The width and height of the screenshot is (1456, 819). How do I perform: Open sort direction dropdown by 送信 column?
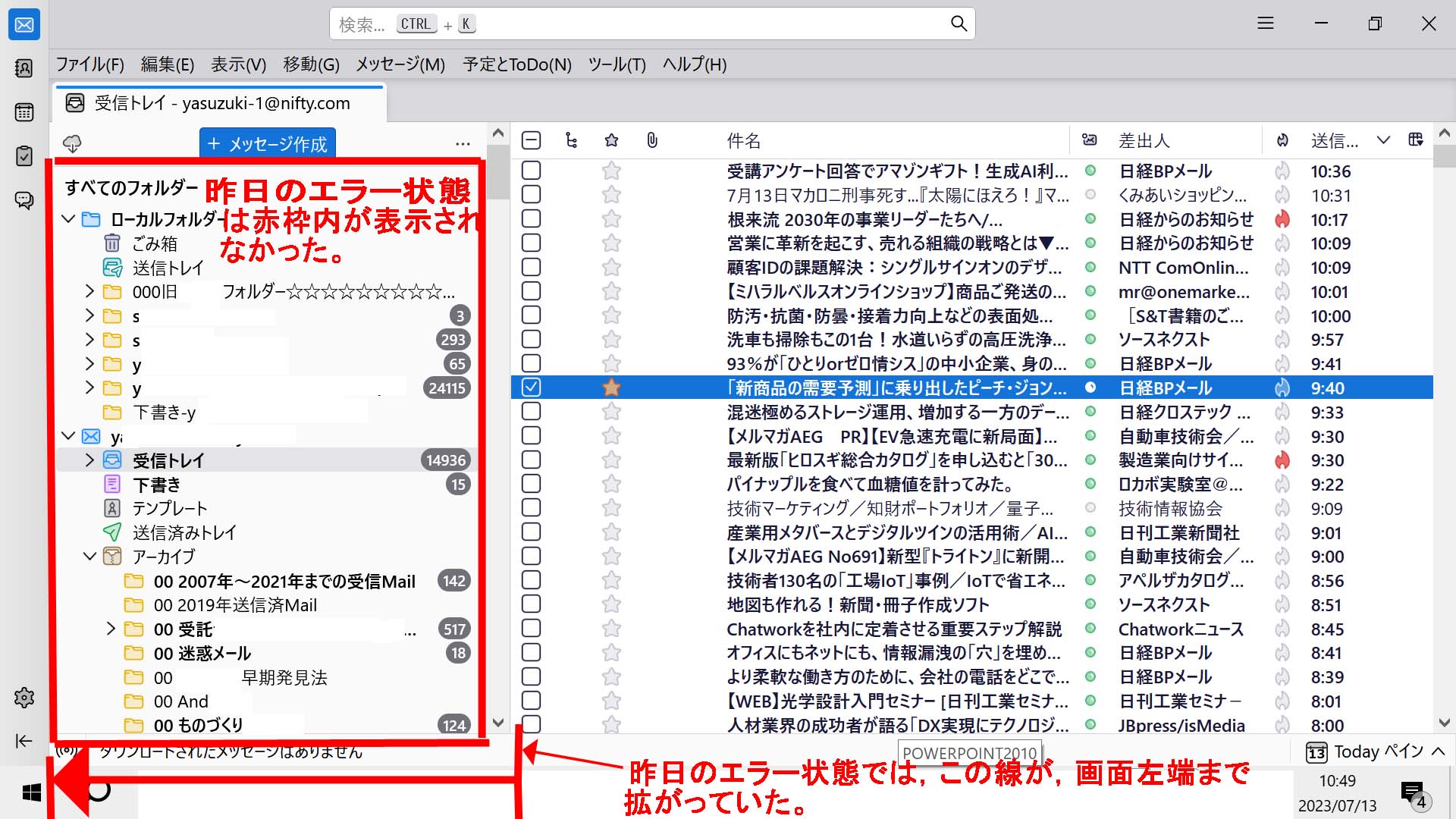coord(1383,140)
